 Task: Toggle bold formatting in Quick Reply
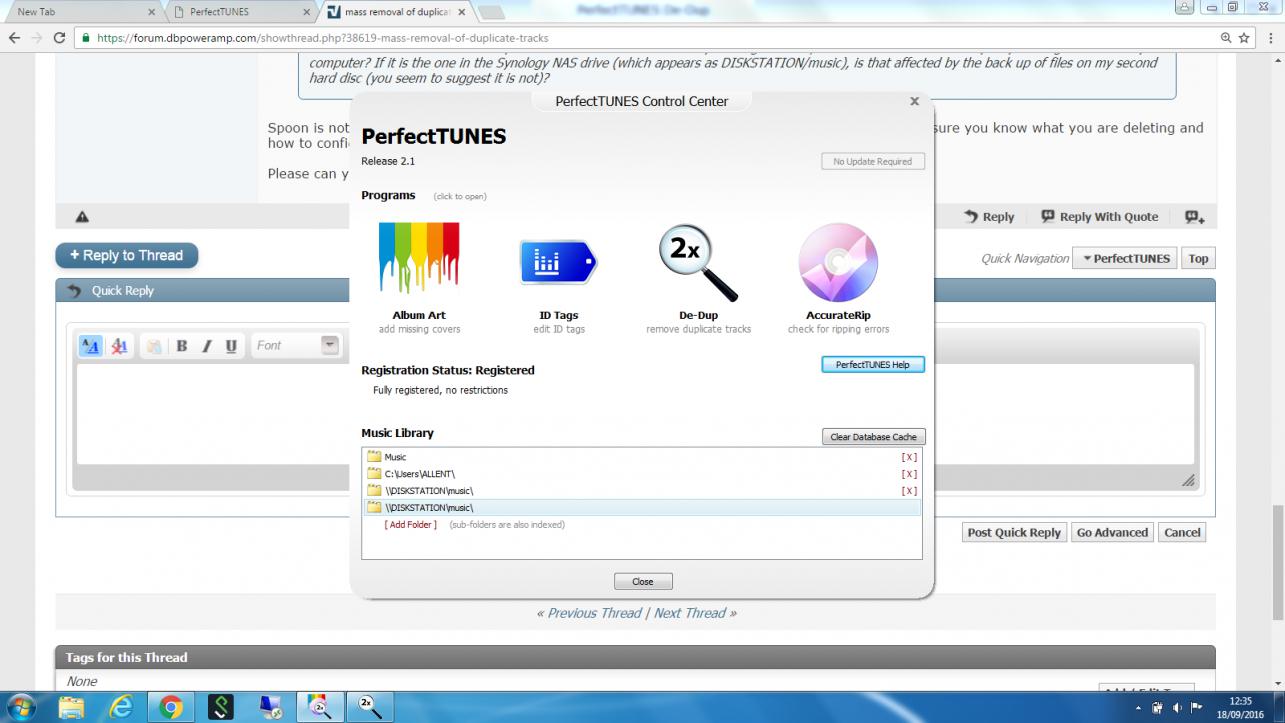[182, 346]
